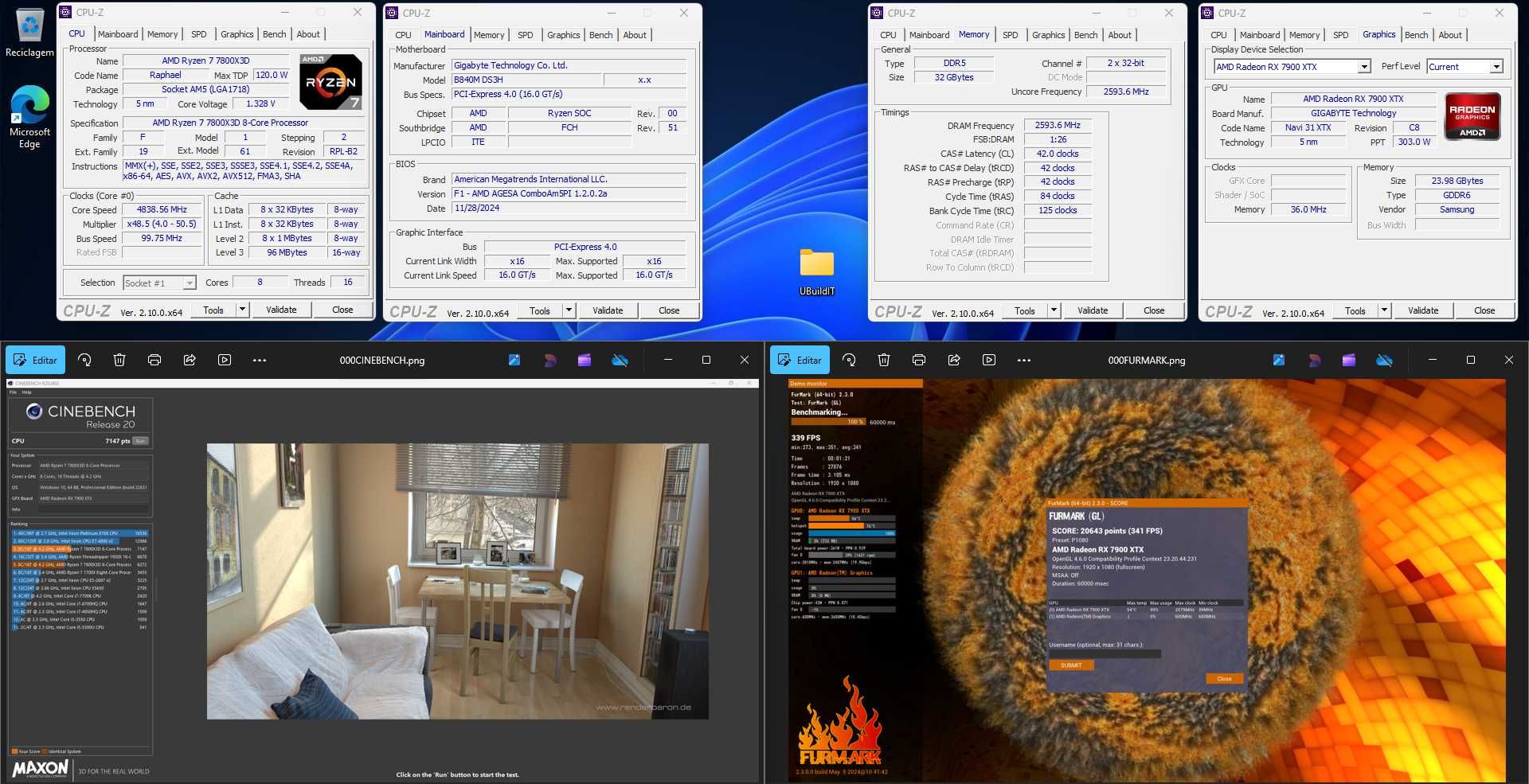
Task: Click the printer icon in the 000FURMARK.png window
Action: (919, 360)
